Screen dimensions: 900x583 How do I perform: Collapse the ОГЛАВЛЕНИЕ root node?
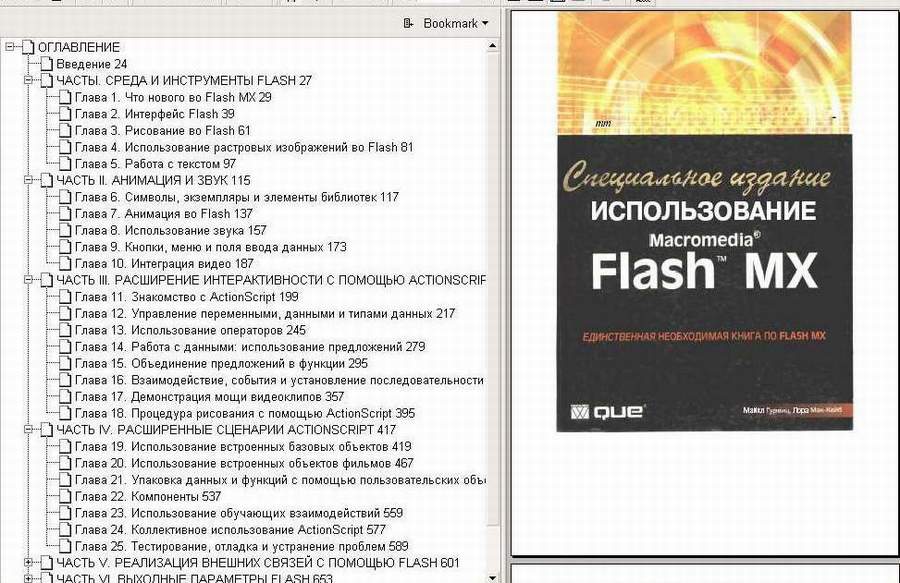click(x=10, y=47)
